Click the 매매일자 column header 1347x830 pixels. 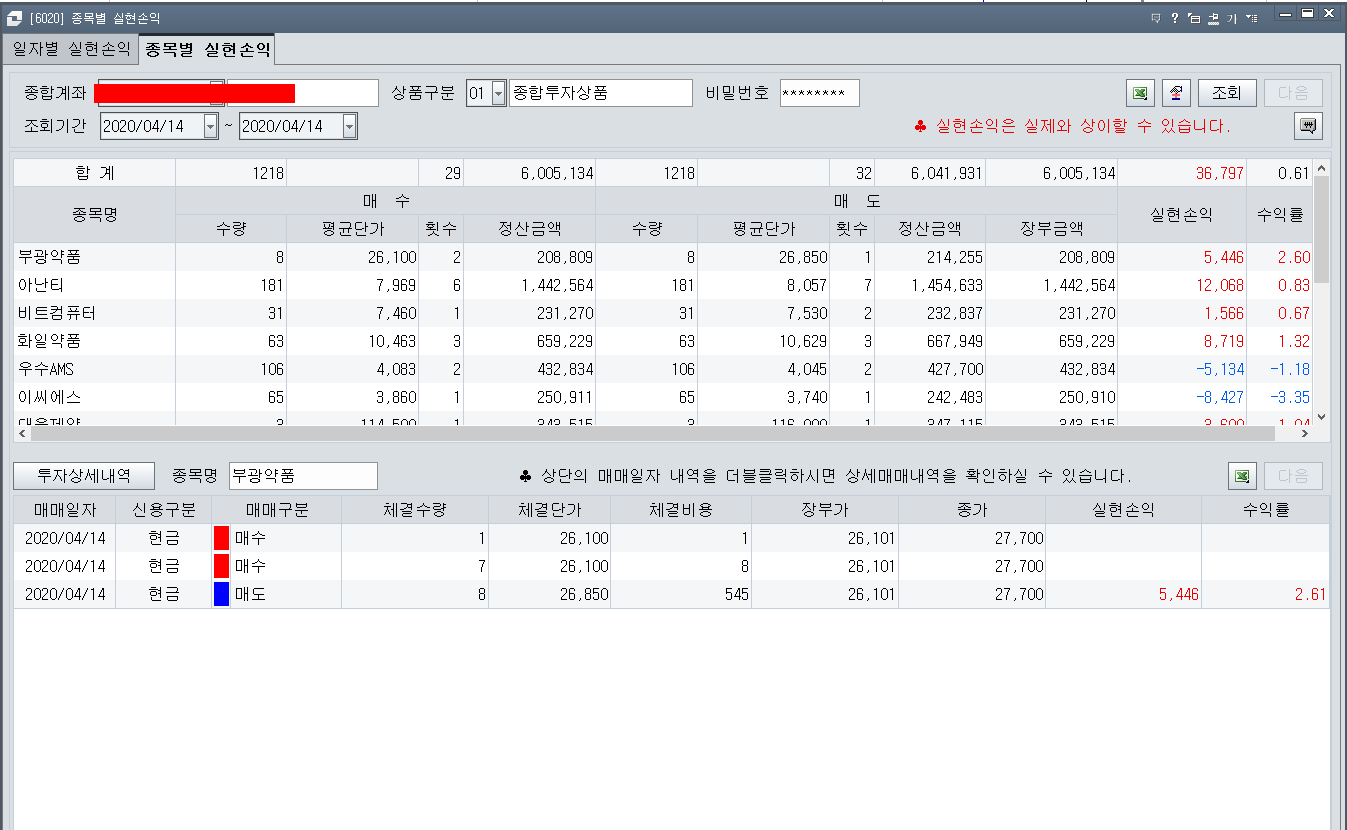65,510
